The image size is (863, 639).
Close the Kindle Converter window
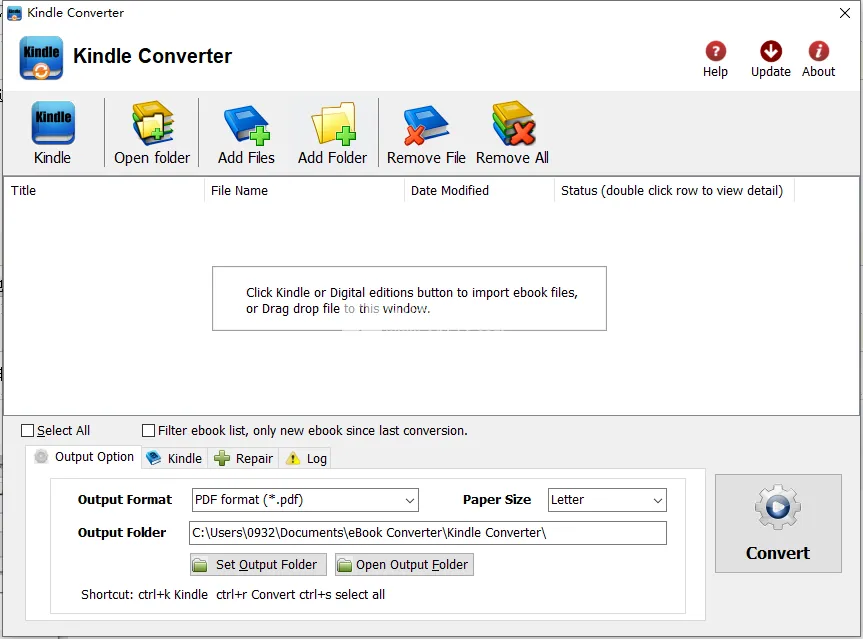click(845, 13)
